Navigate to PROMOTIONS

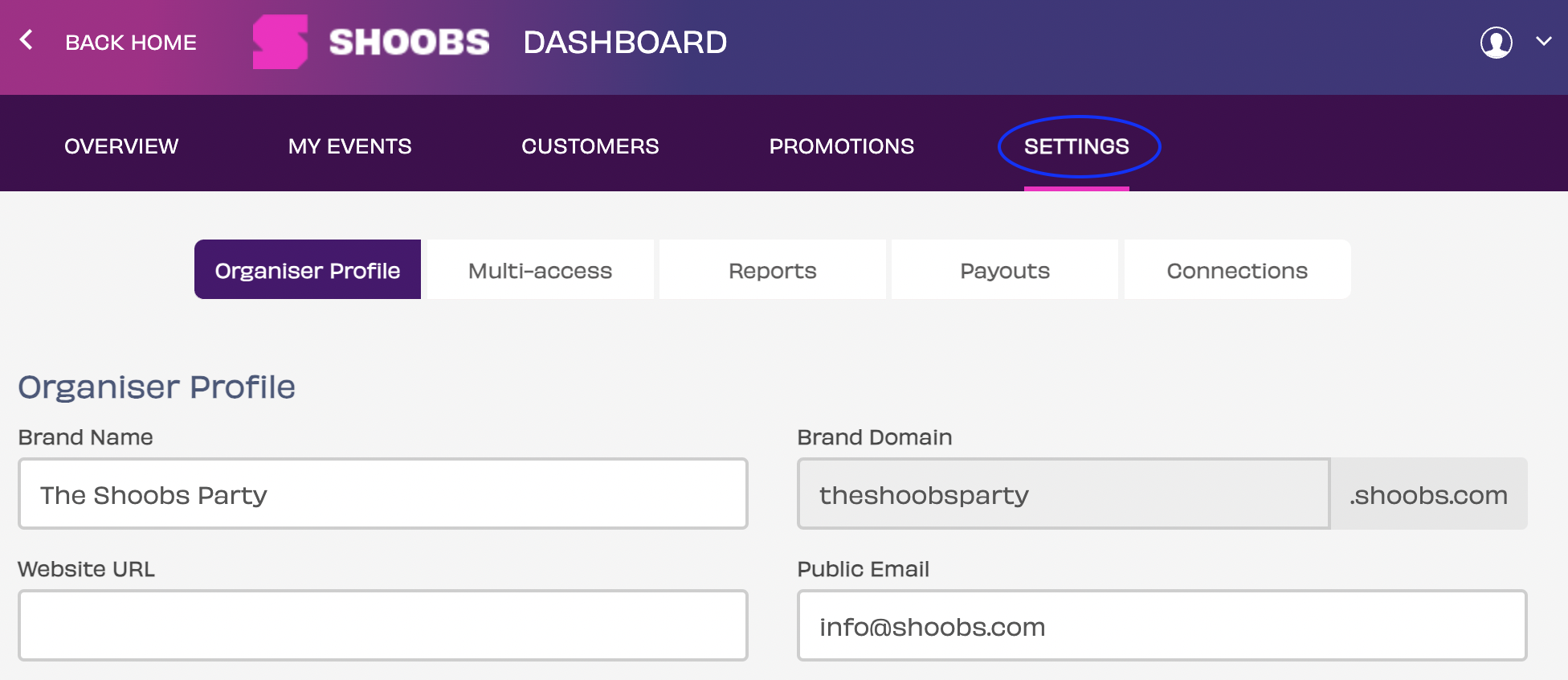click(x=842, y=146)
